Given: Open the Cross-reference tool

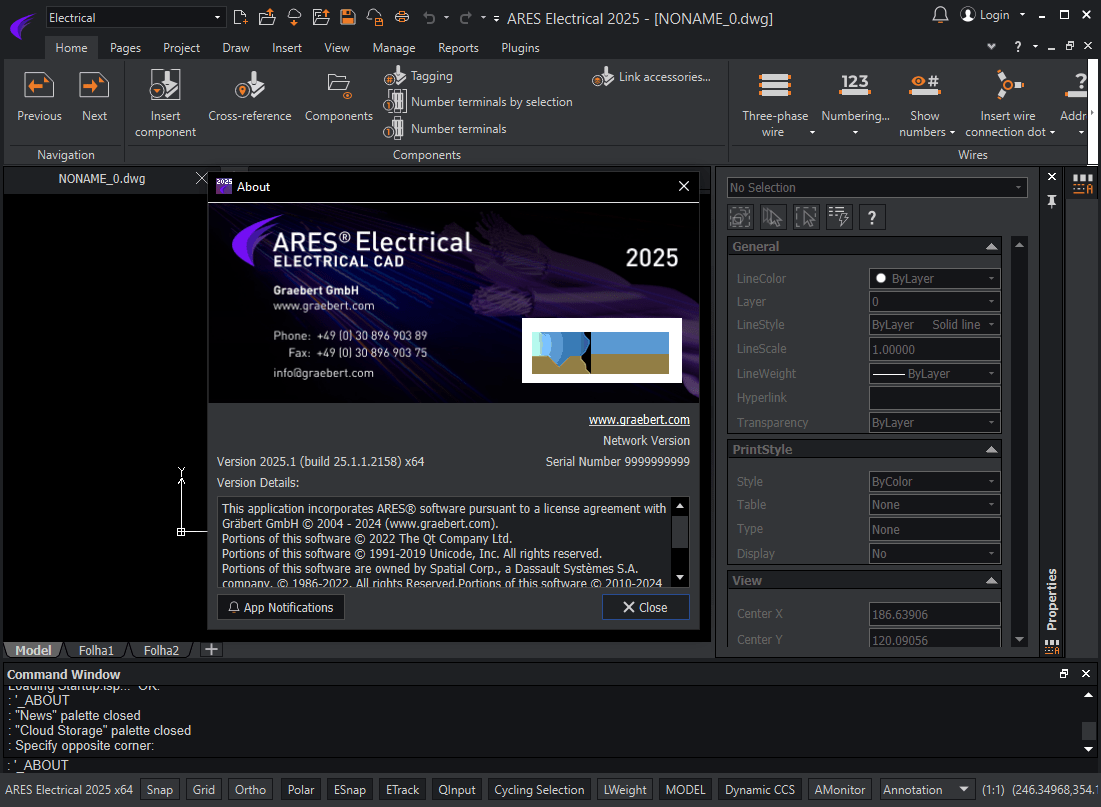Looking at the screenshot, I should tap(250, 97).
